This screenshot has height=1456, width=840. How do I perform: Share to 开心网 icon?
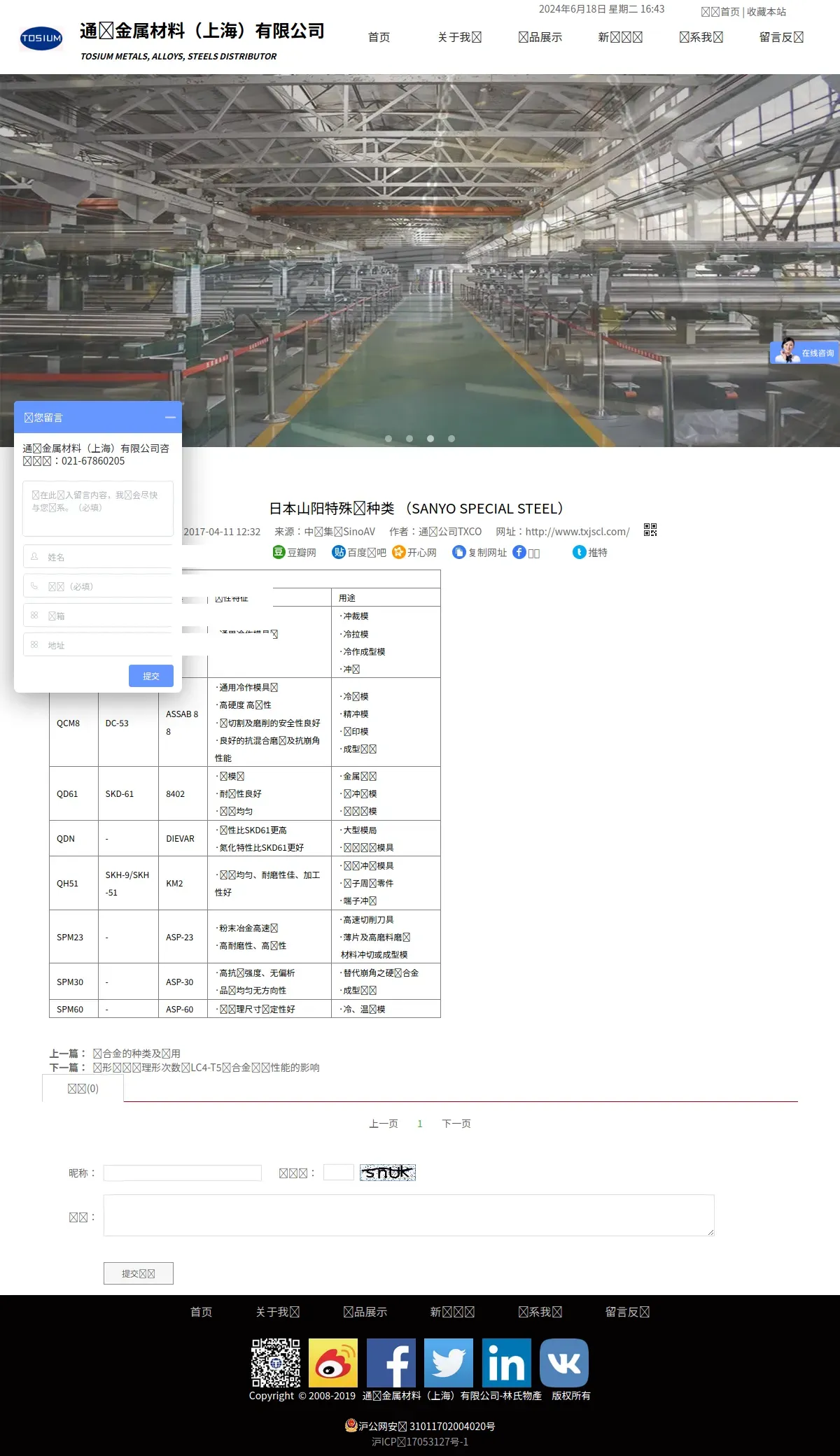[399, 552]
